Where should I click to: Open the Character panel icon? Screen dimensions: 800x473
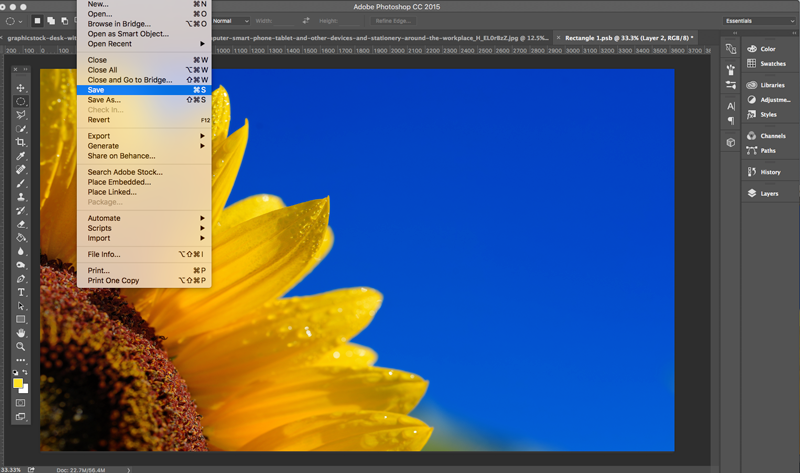(x=731, y=106)
